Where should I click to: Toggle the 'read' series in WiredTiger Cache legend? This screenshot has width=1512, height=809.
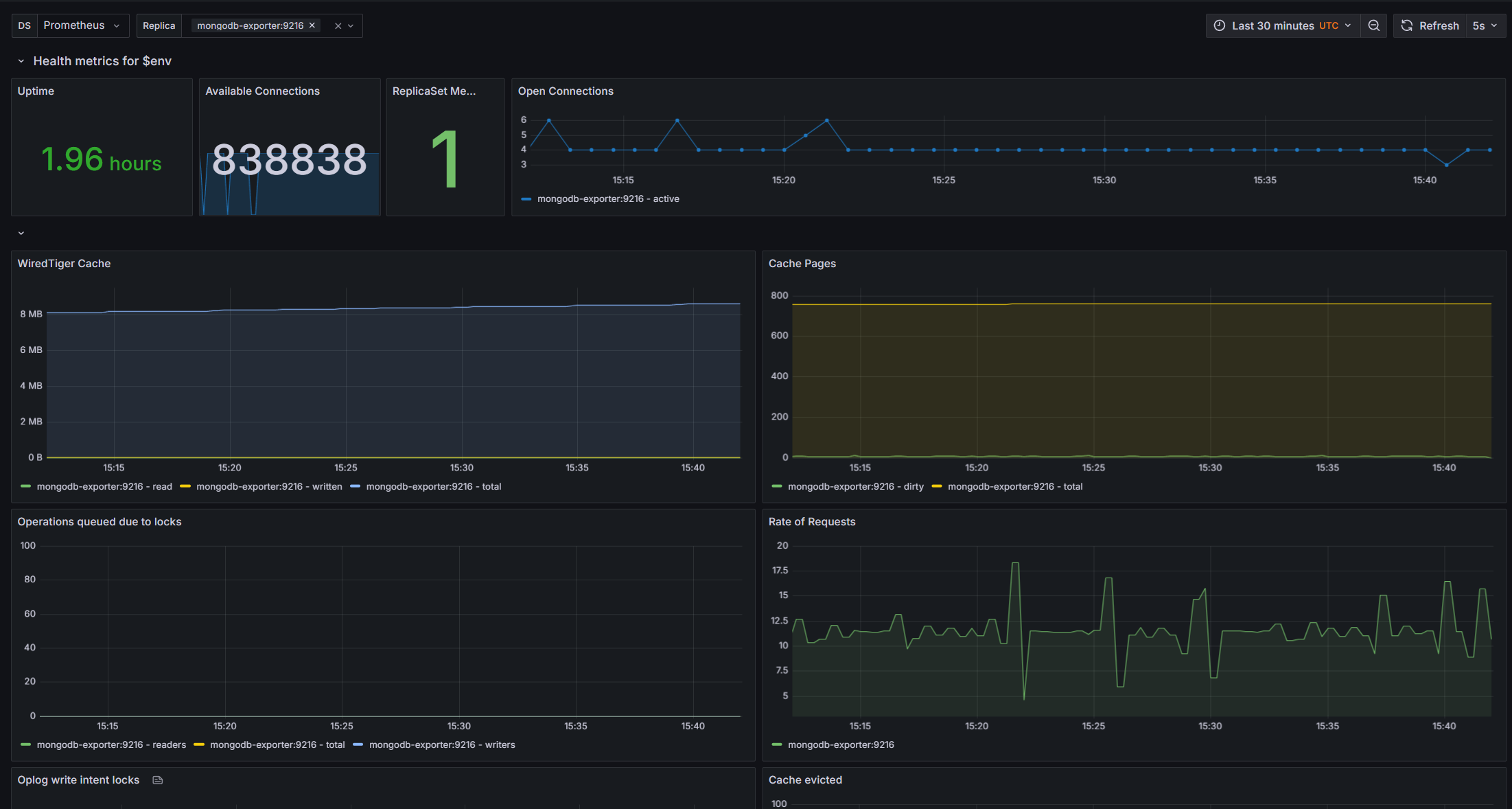coord(104,486)
